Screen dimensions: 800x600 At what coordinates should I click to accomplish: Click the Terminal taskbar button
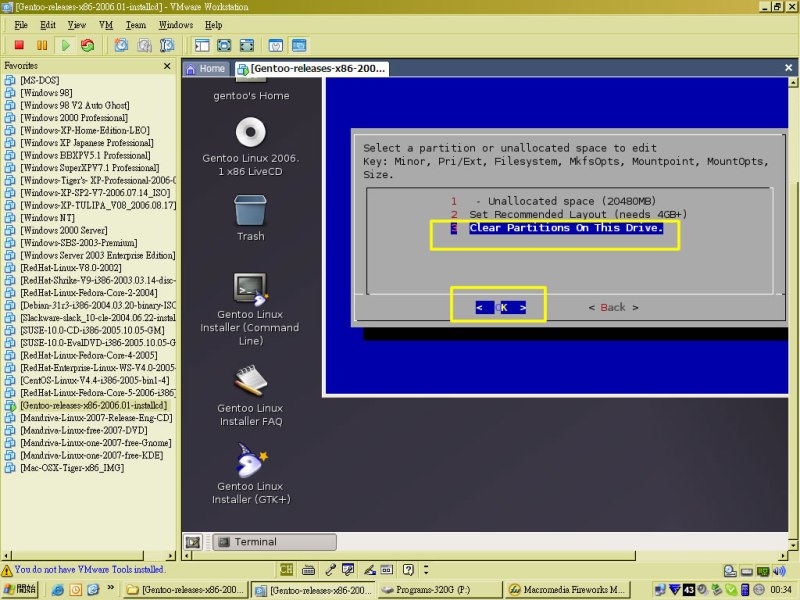[274, 542]
